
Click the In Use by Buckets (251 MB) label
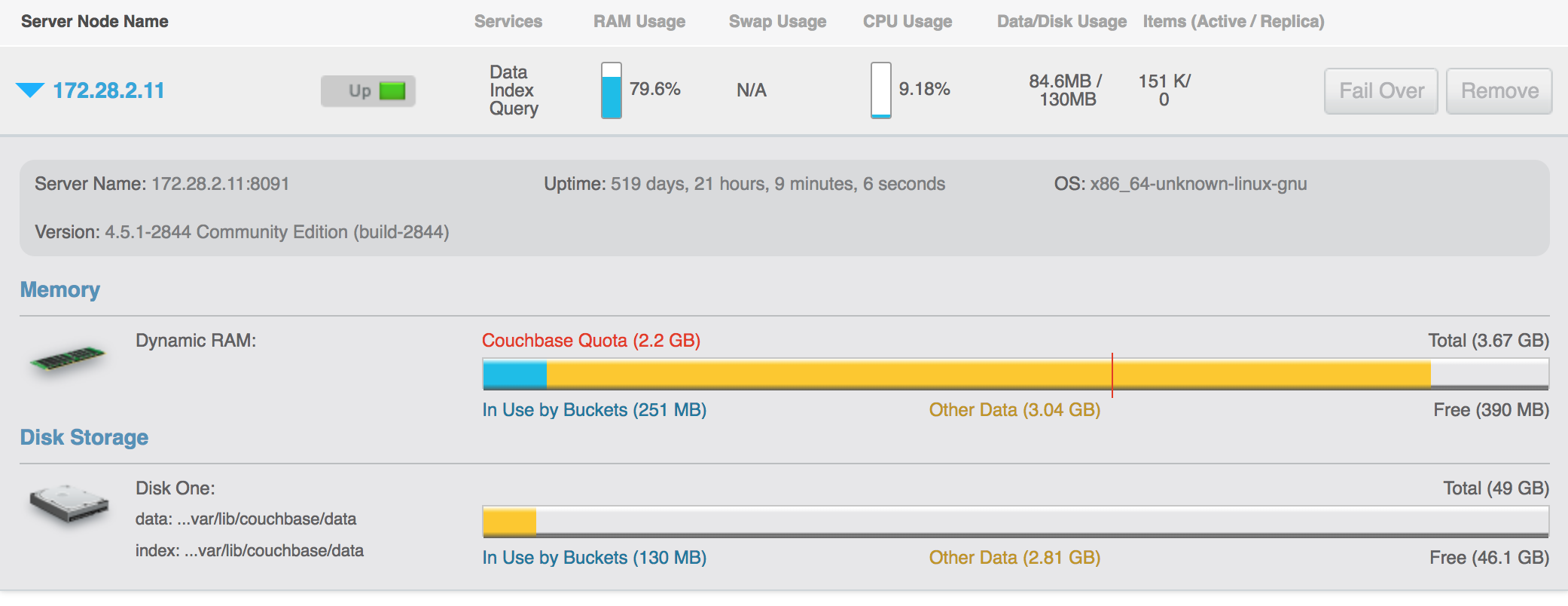click(x=594, y=410)
